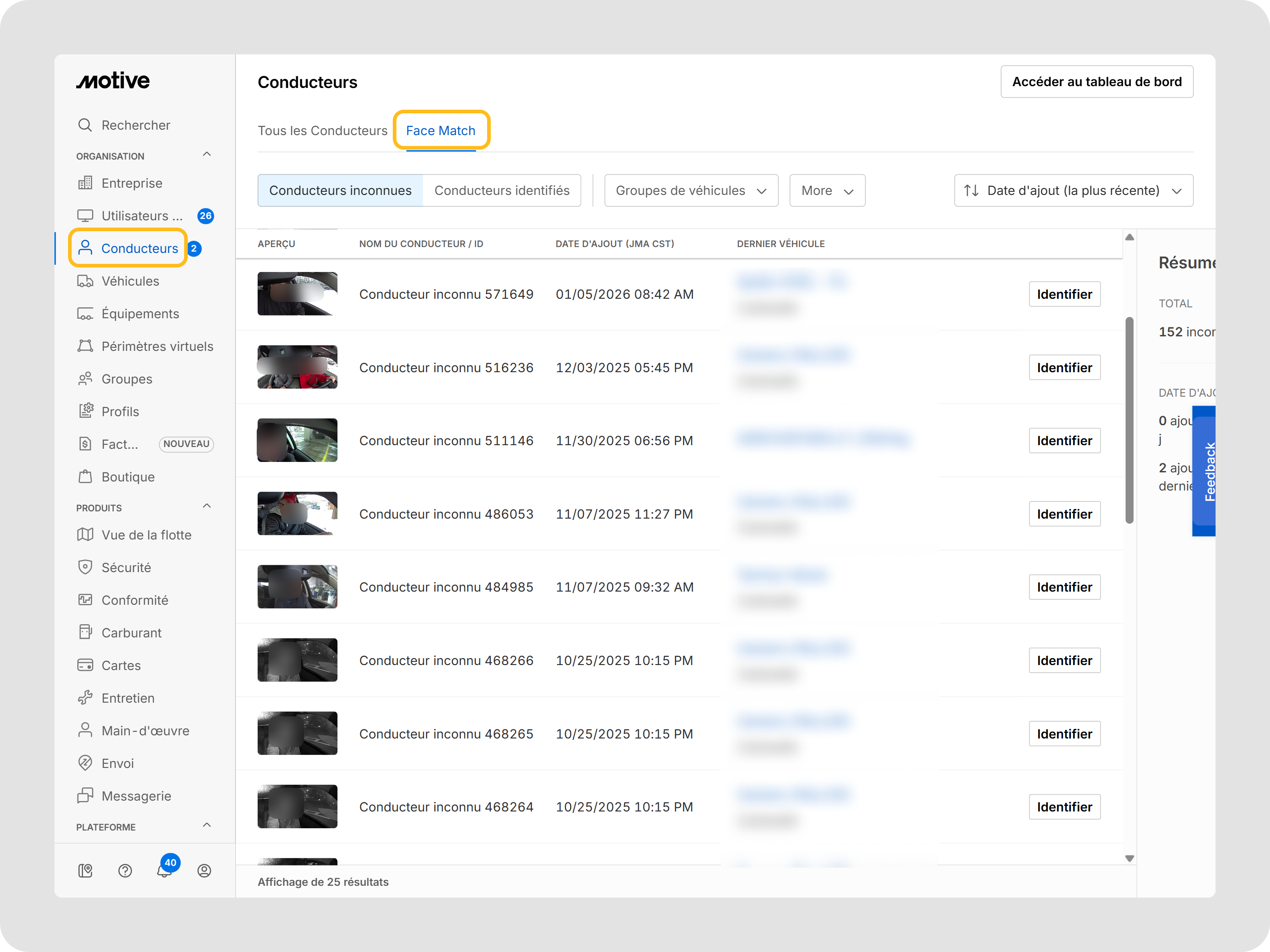
Task: Select the Face Match tab
Action: (440, 131)
